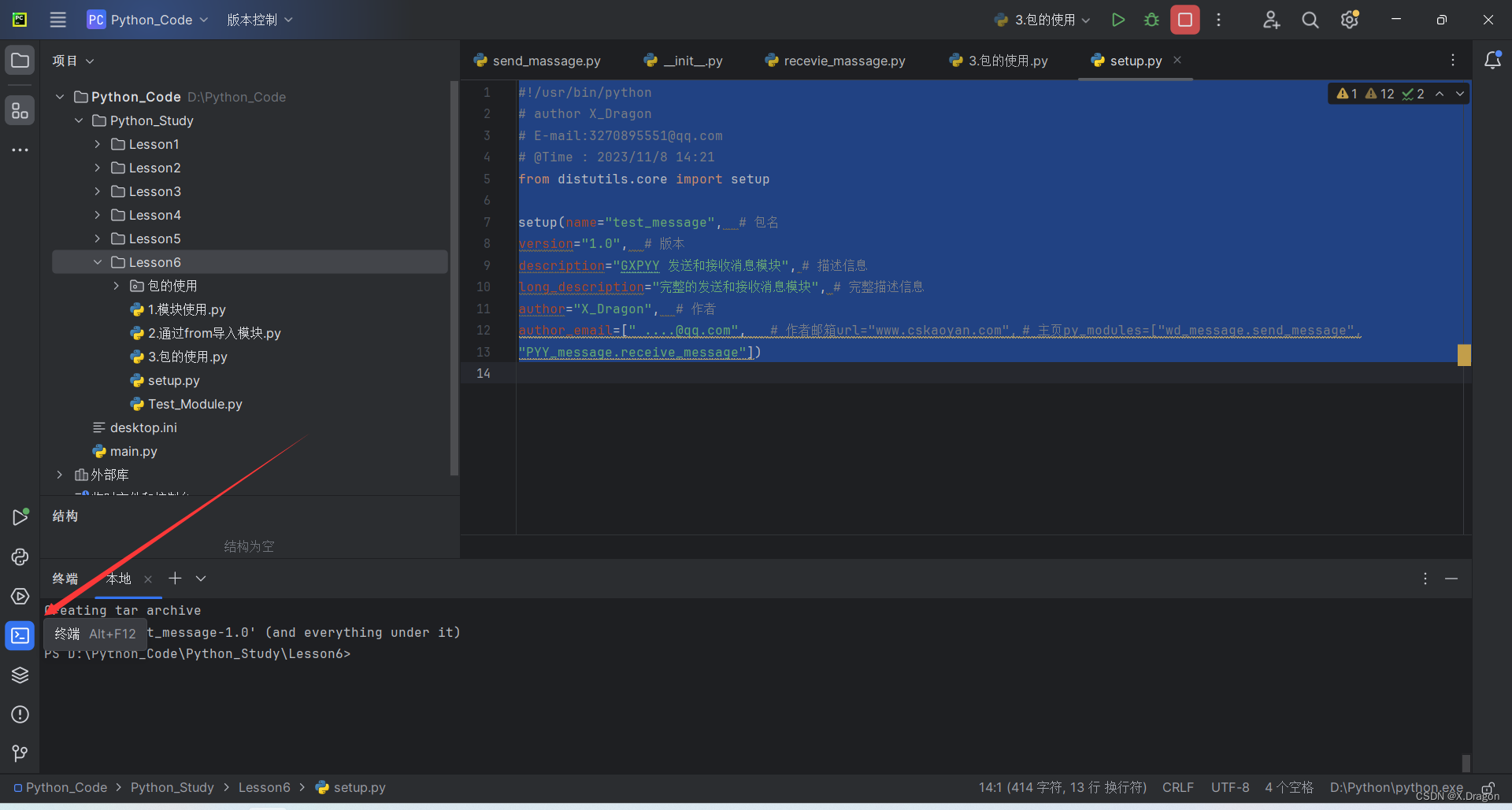1512x810 pixels.
Task: Change UTF-8 file encoding
Action: click(x=1230, y=787)
